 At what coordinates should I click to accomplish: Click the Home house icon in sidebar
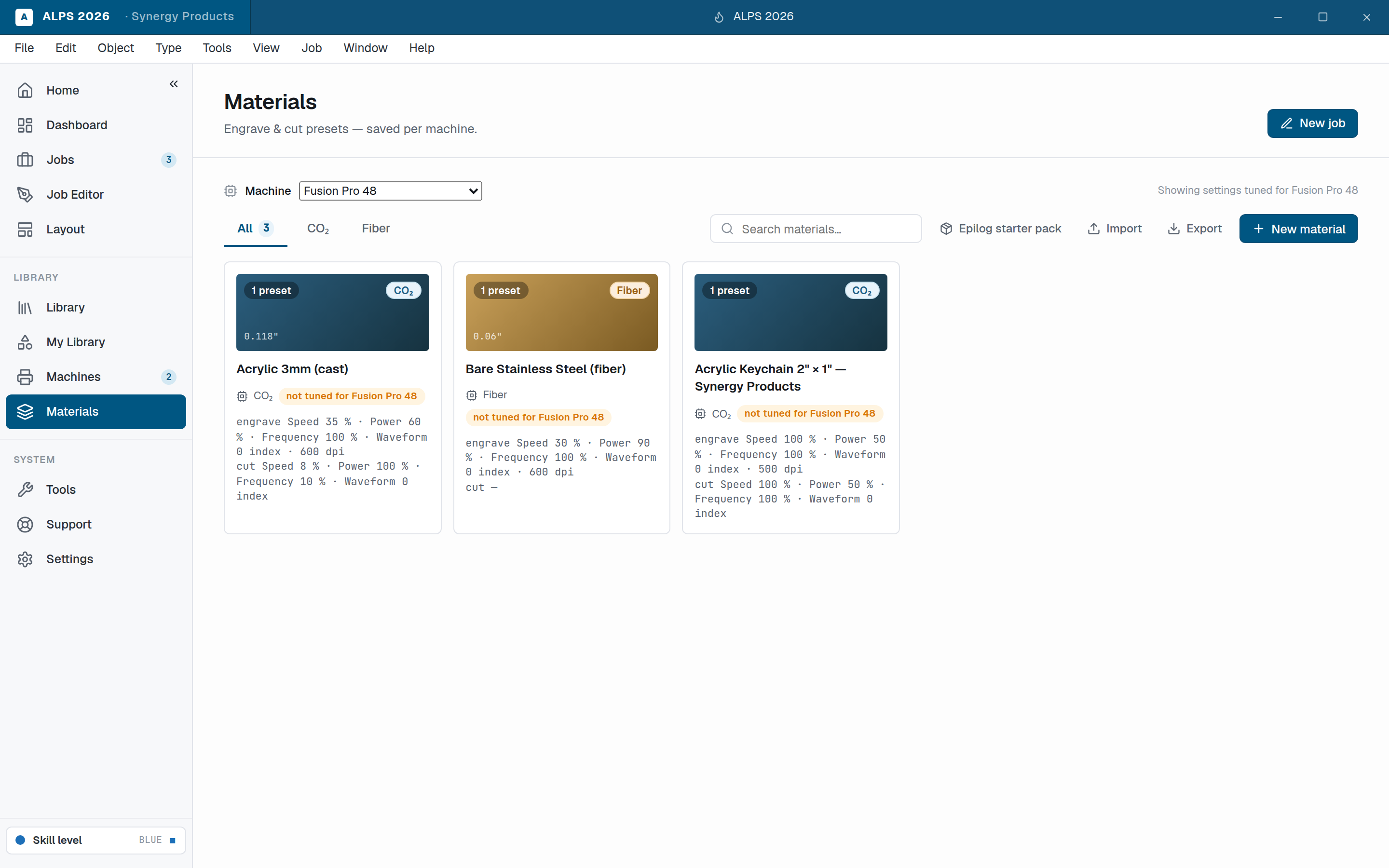[25, 90]
